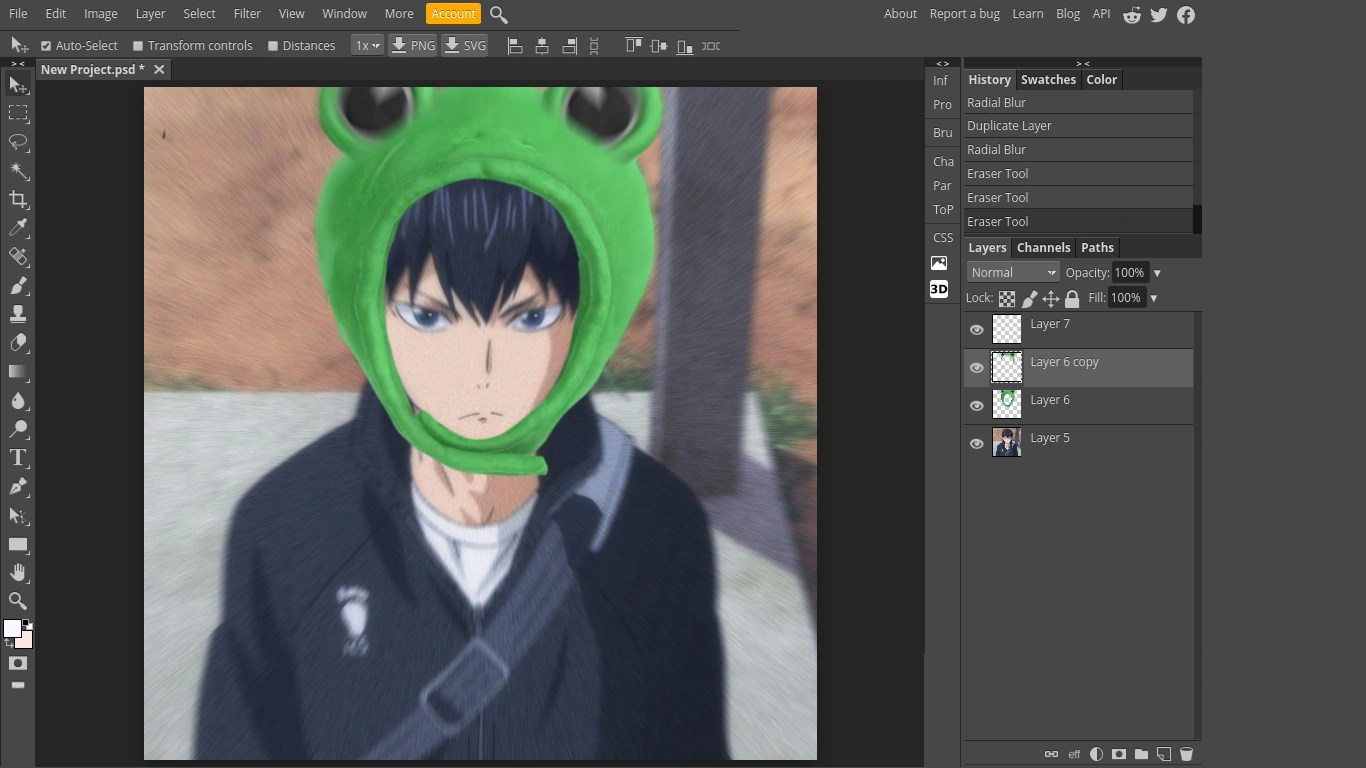1366x768 pixels.
Task: Hide Layer 6 using its eye icon
Action: click(977, 406)
